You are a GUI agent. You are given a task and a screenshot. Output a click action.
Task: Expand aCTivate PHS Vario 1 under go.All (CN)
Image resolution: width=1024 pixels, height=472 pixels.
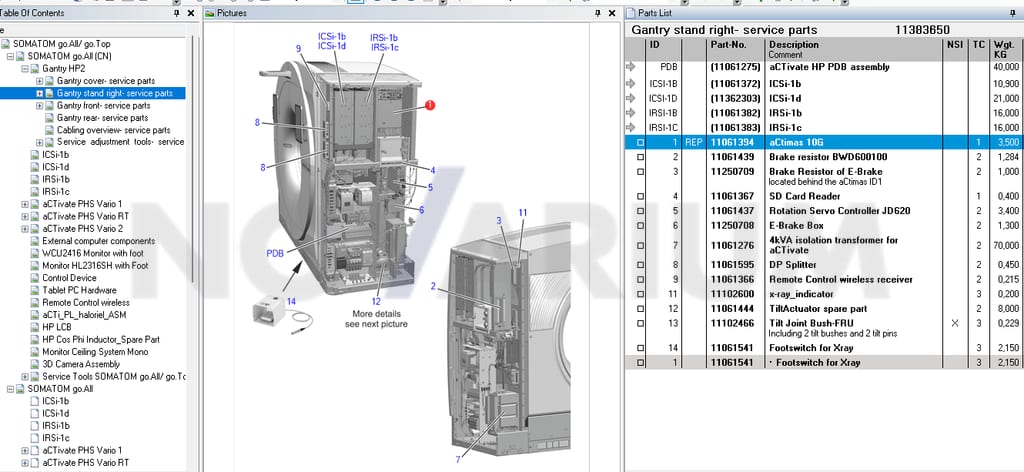pos(25,204)
